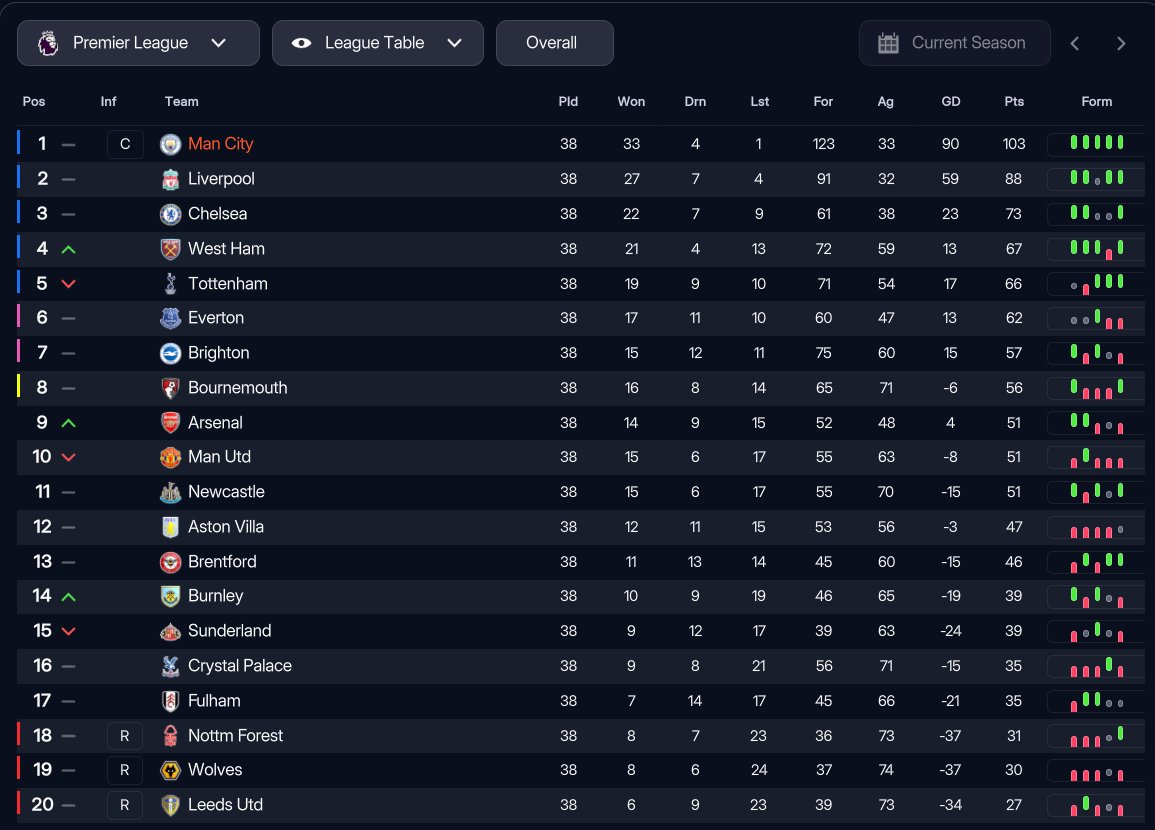Click Man City's form indicator bars
Image resolution: width=1155 pixels, height=830 pixels.
pos(1096,144)
